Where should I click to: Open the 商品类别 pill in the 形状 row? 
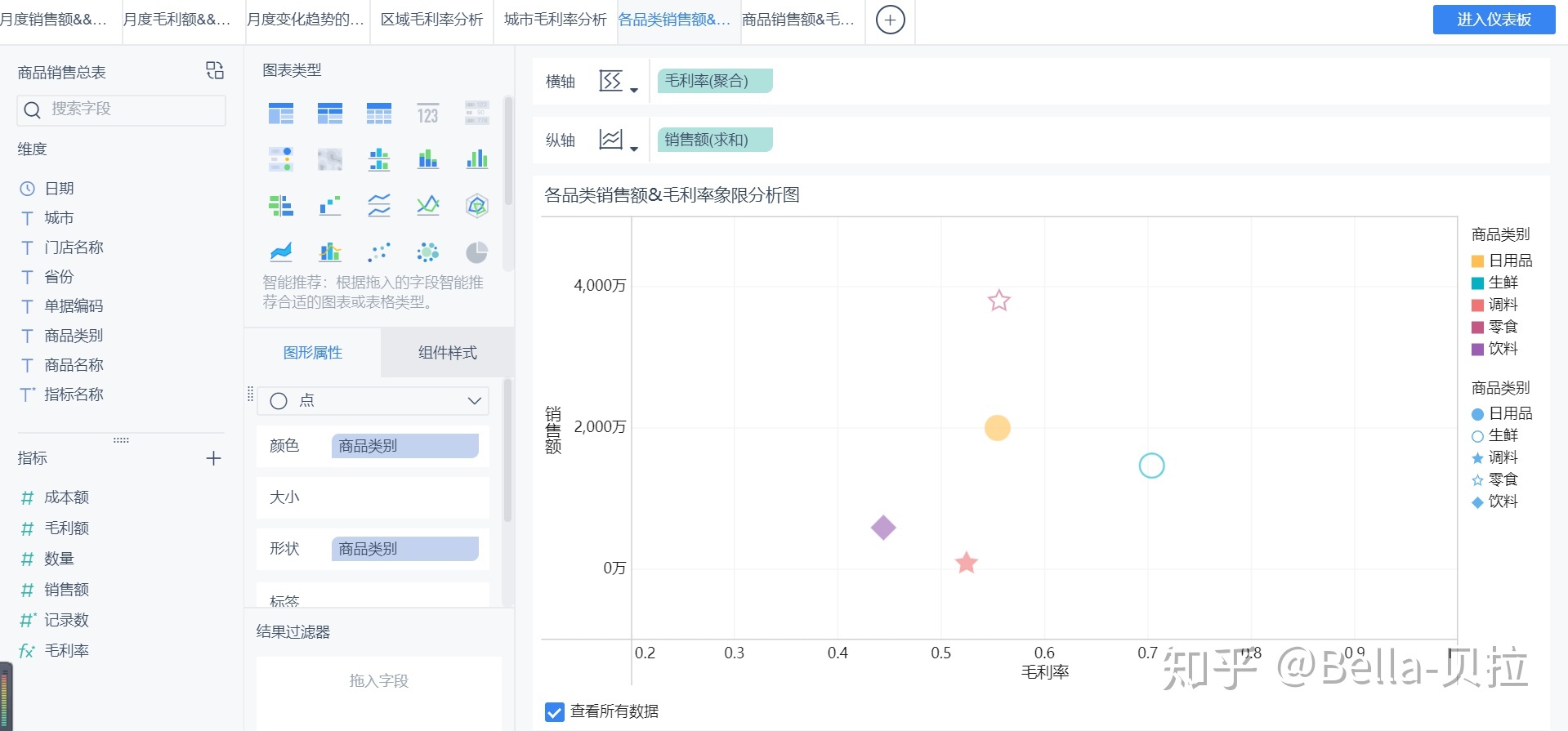(404, 549)
